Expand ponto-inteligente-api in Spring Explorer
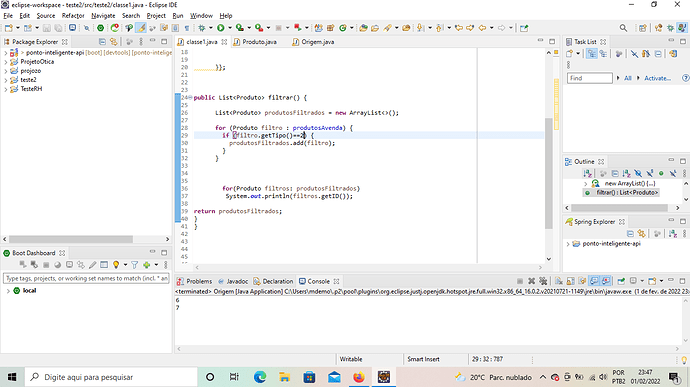Screen dimensions: 690x387 (568, 244)
